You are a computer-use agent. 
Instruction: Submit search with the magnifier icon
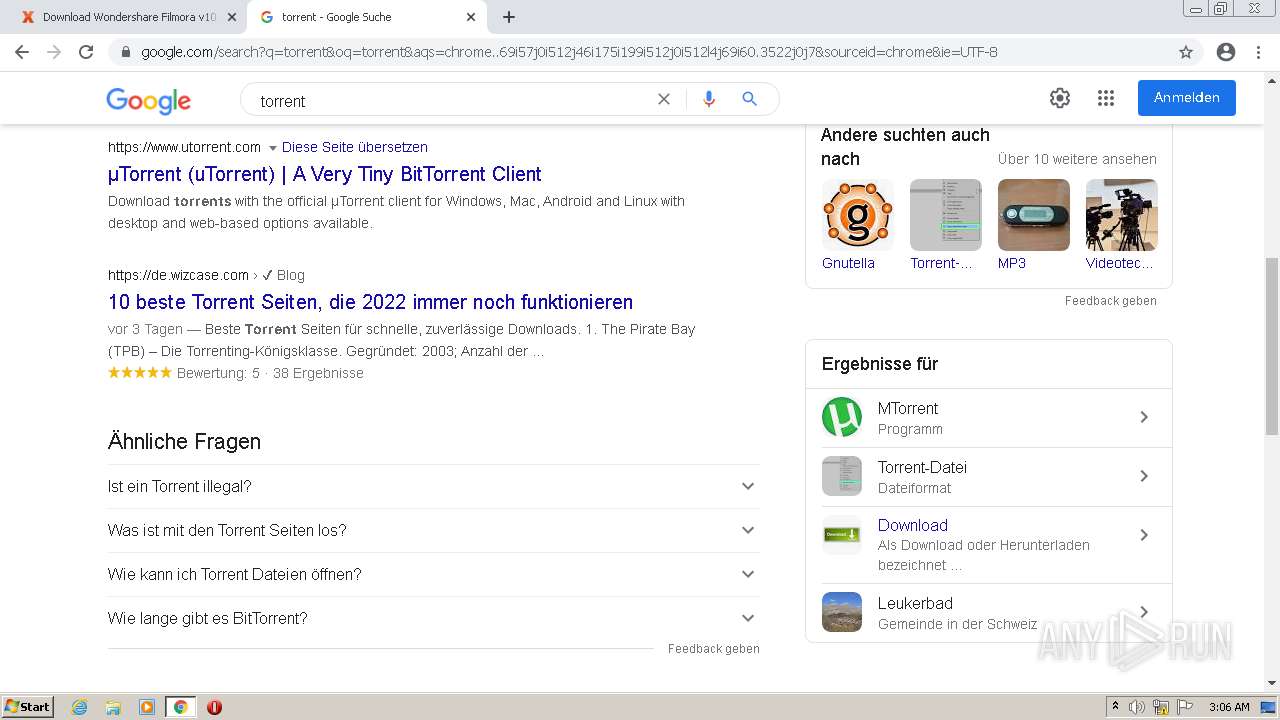750,99
